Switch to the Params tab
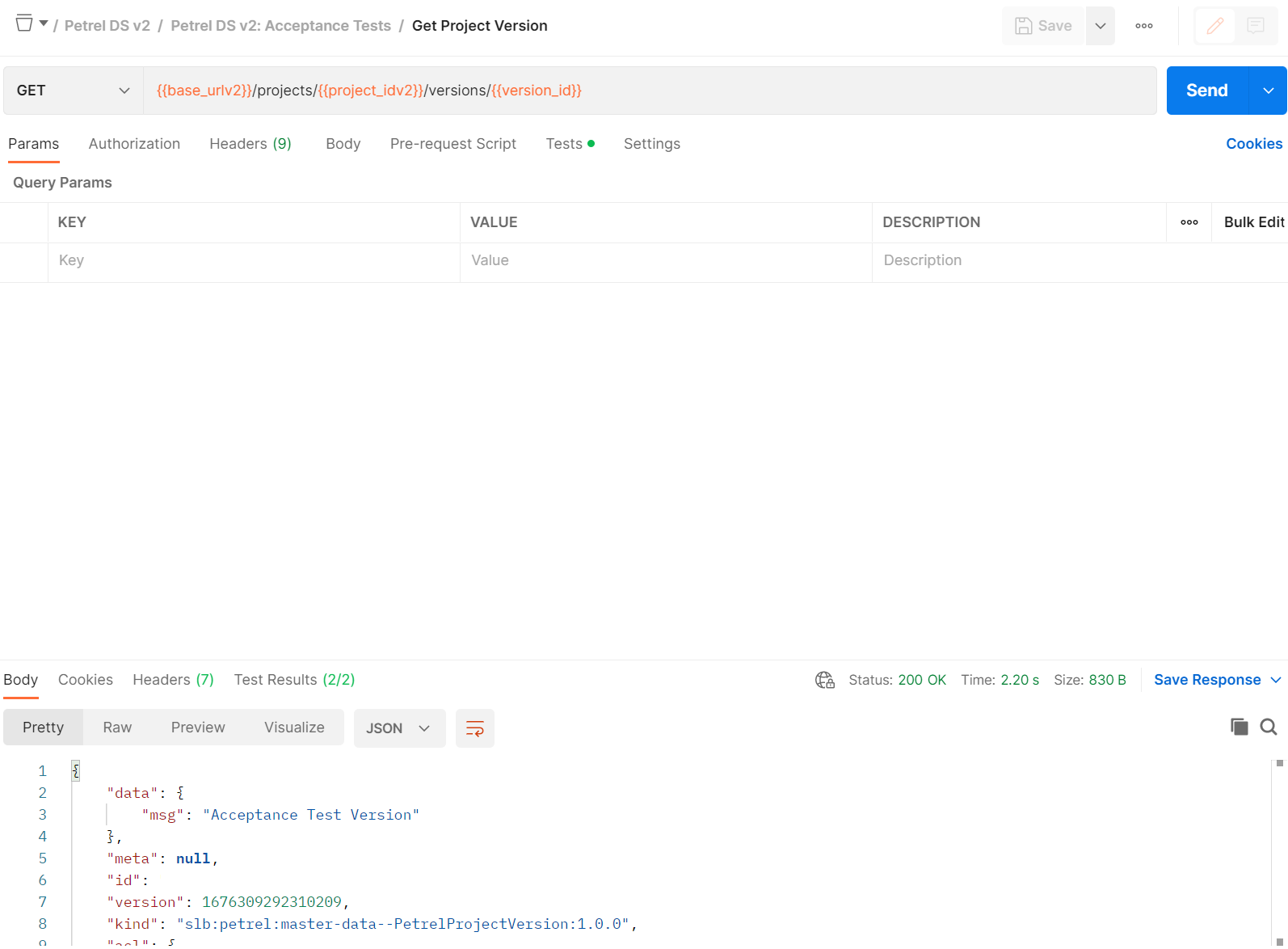 tap(34, 144)
